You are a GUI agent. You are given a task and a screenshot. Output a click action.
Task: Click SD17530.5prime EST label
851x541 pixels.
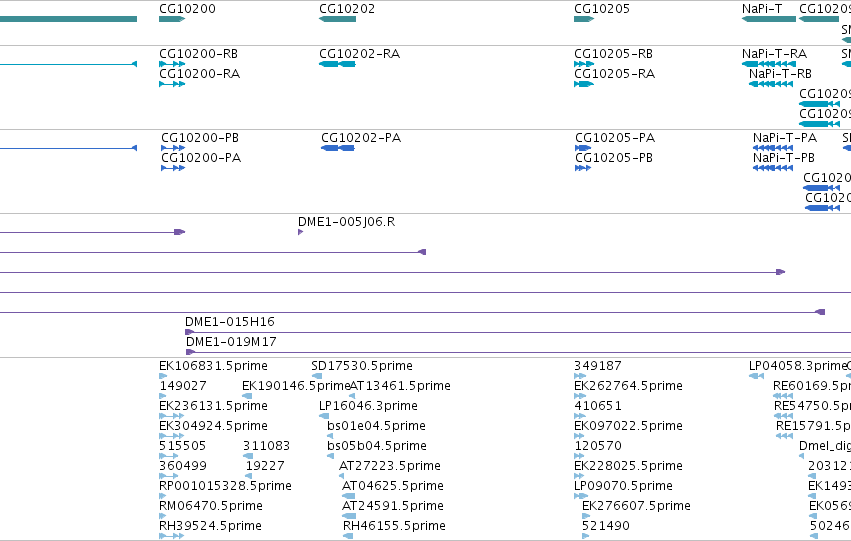tap(362, 366)
